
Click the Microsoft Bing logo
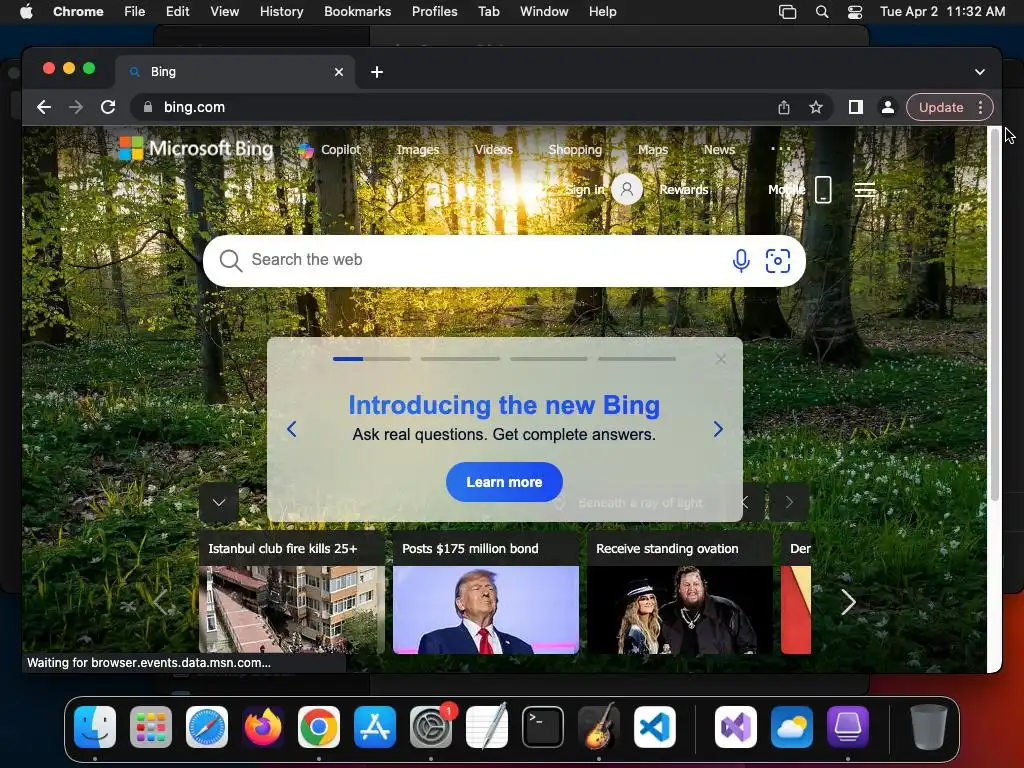tap(196, 149)
